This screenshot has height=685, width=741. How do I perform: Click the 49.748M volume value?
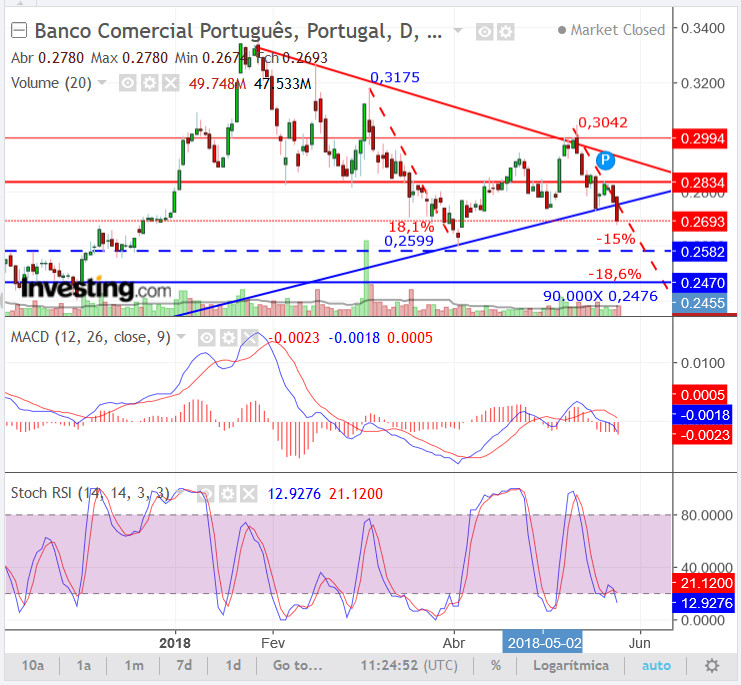click(x=217, y=84)
